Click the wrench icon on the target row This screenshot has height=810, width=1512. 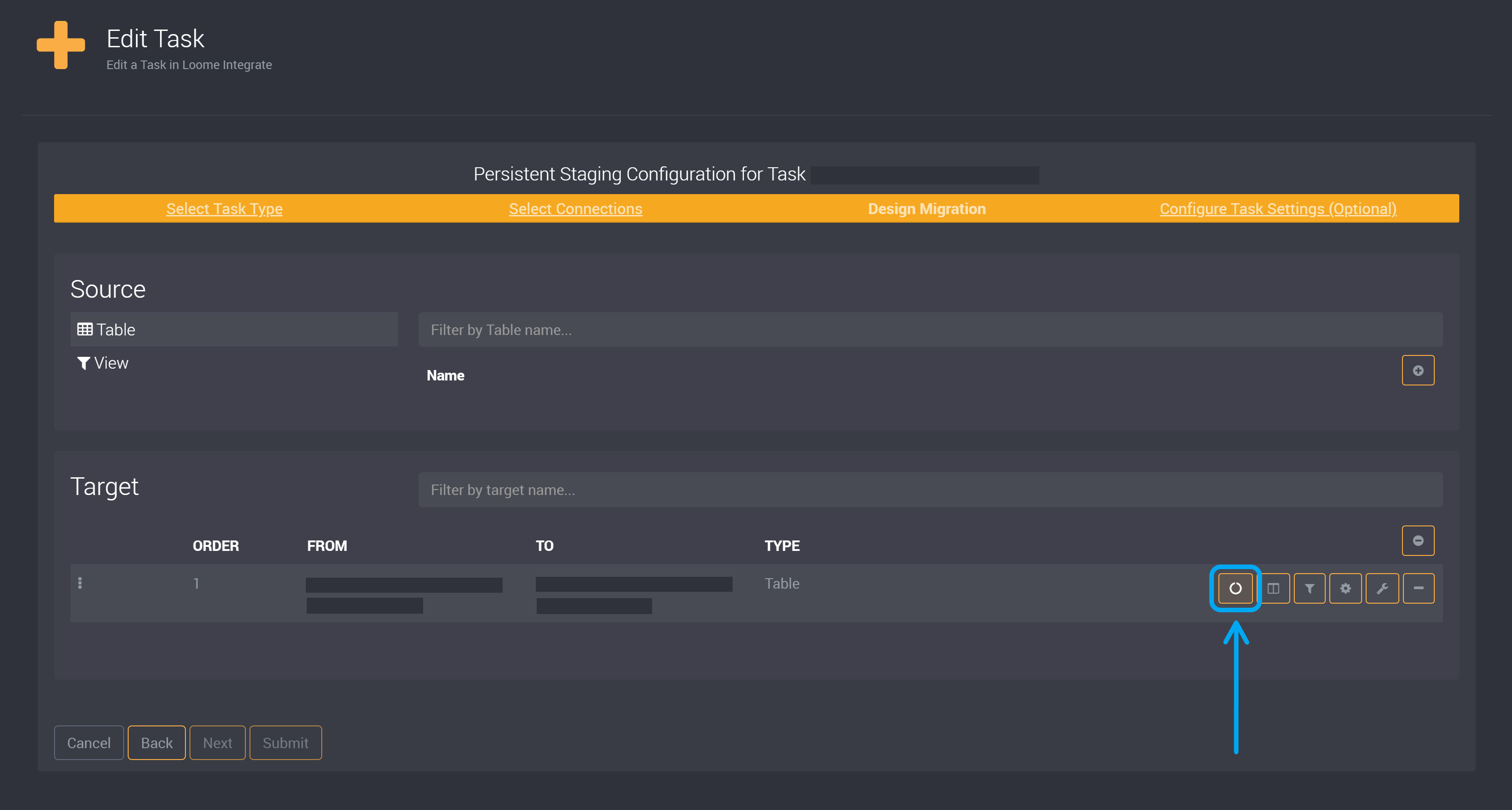[1382, 588]
